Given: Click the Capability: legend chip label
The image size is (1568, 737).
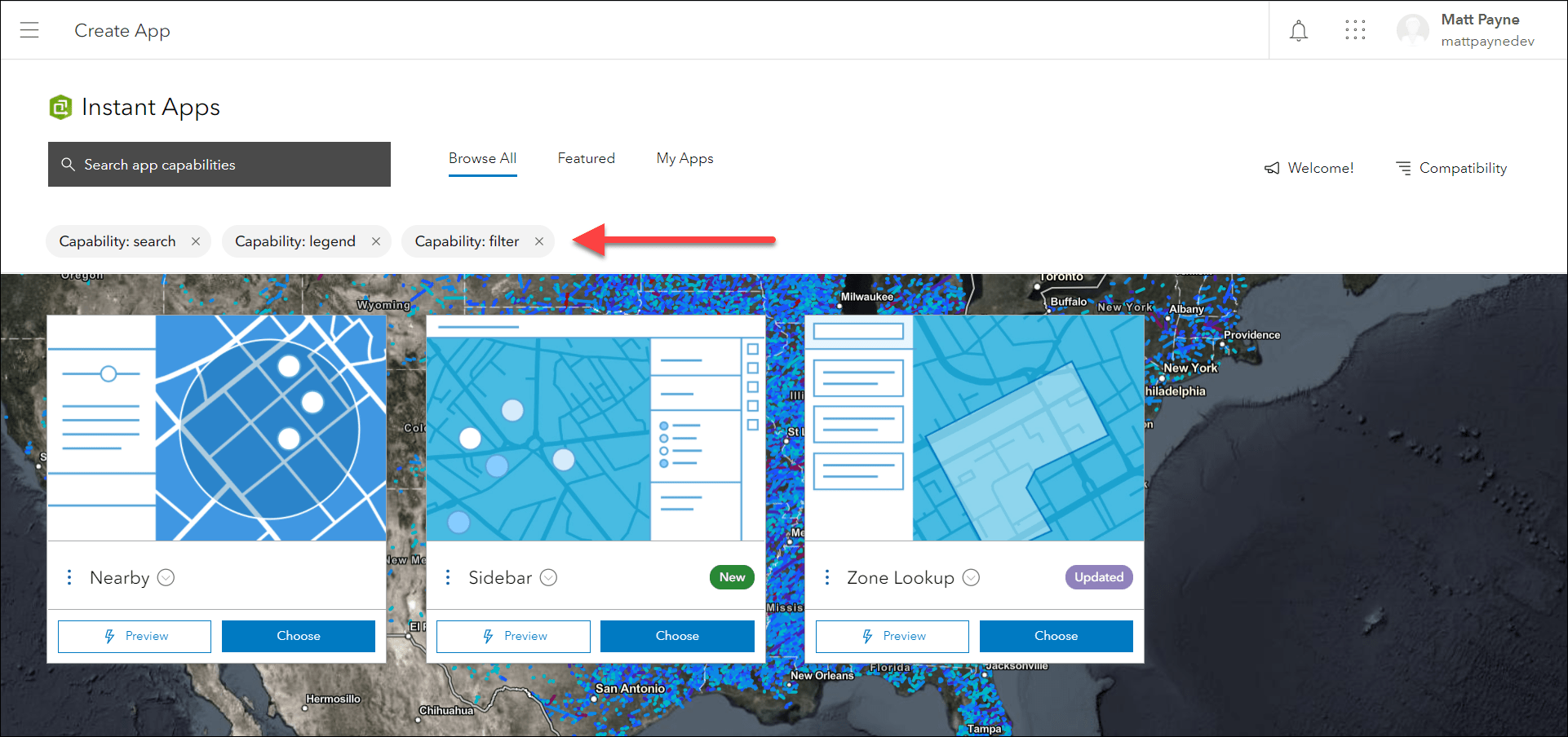Looking at the screenshot, I should [x=295, y=241].
